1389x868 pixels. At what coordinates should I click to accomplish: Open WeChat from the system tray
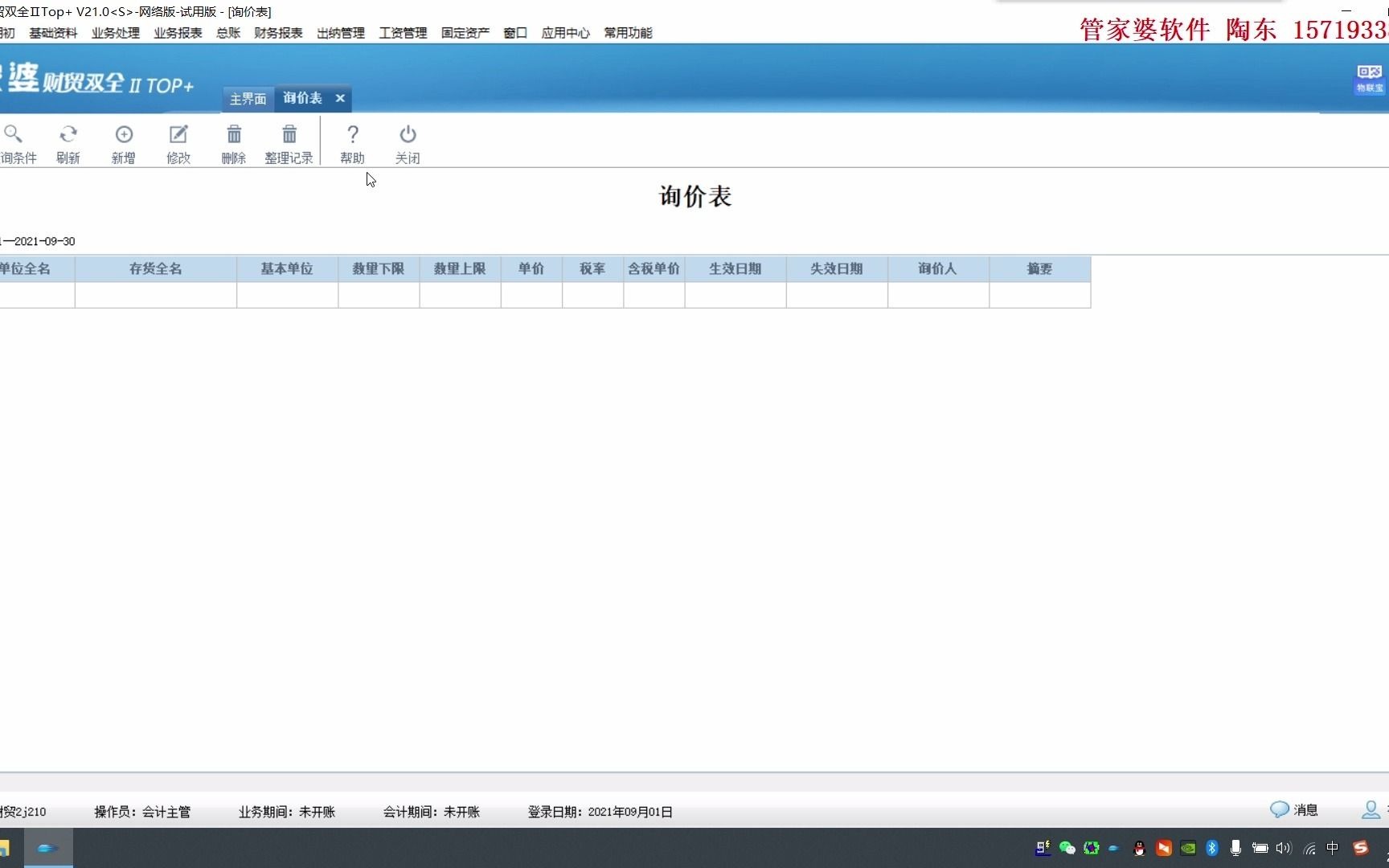point(1067,848)
